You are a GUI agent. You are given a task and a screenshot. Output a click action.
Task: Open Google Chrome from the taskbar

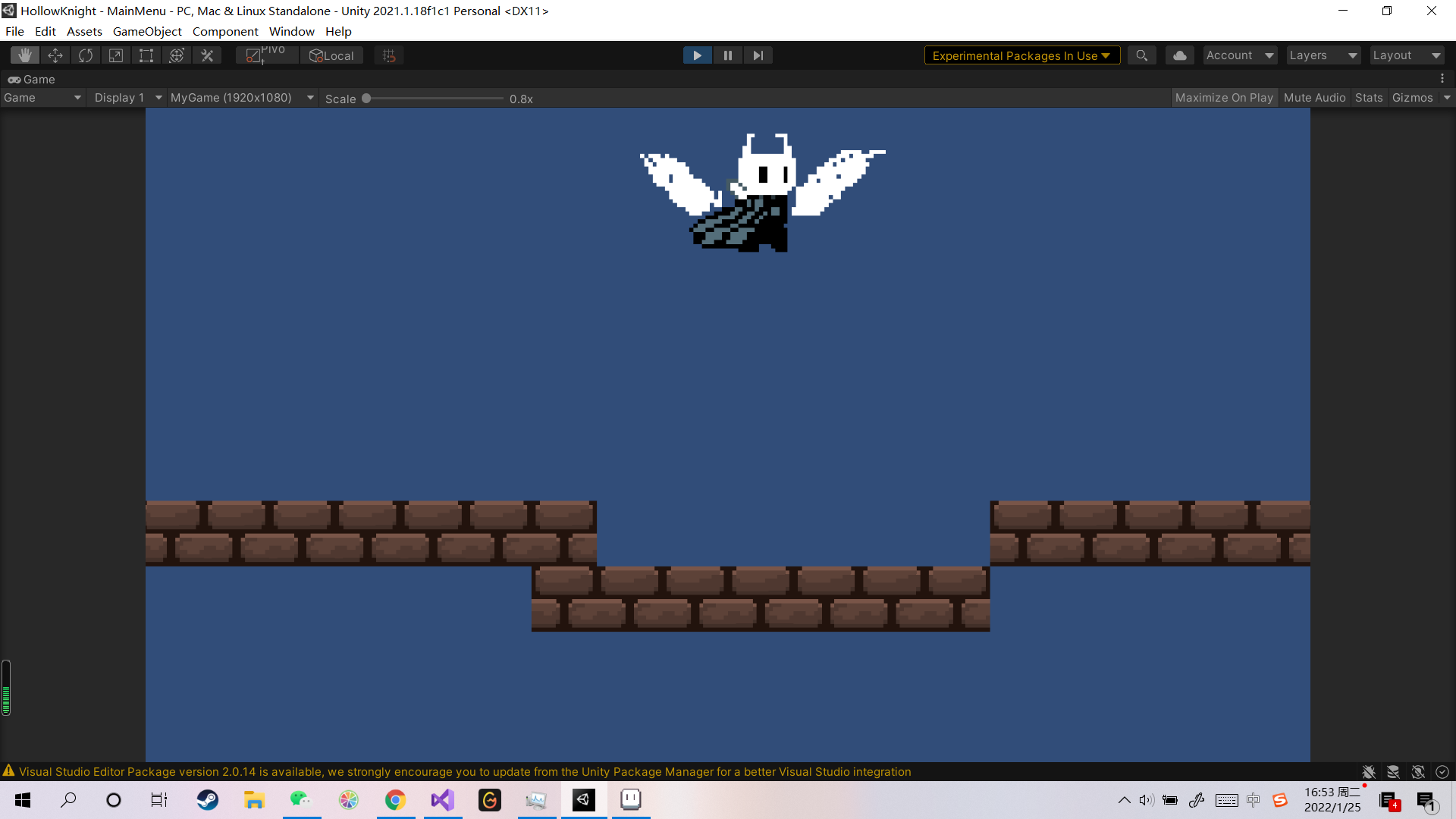point(395,800)
